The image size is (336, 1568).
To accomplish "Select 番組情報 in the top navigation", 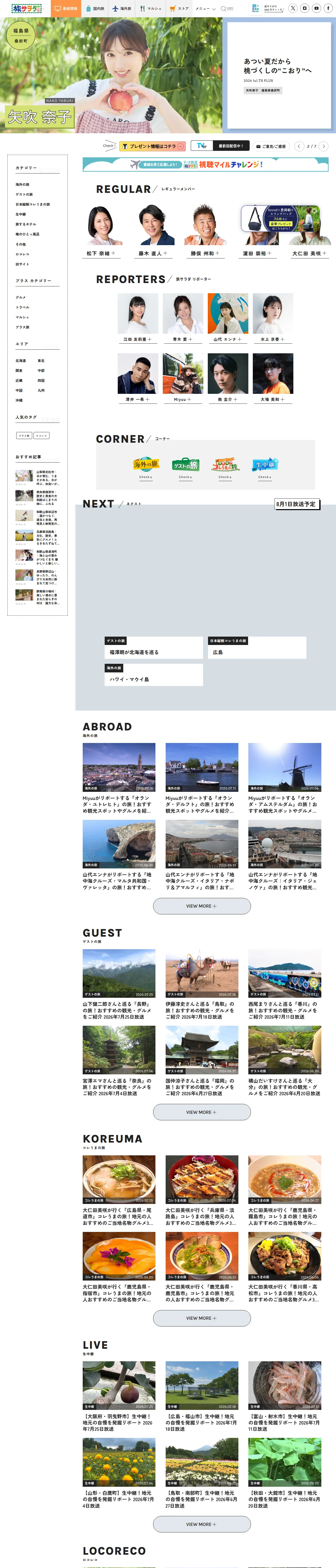I will coord(66,9).
